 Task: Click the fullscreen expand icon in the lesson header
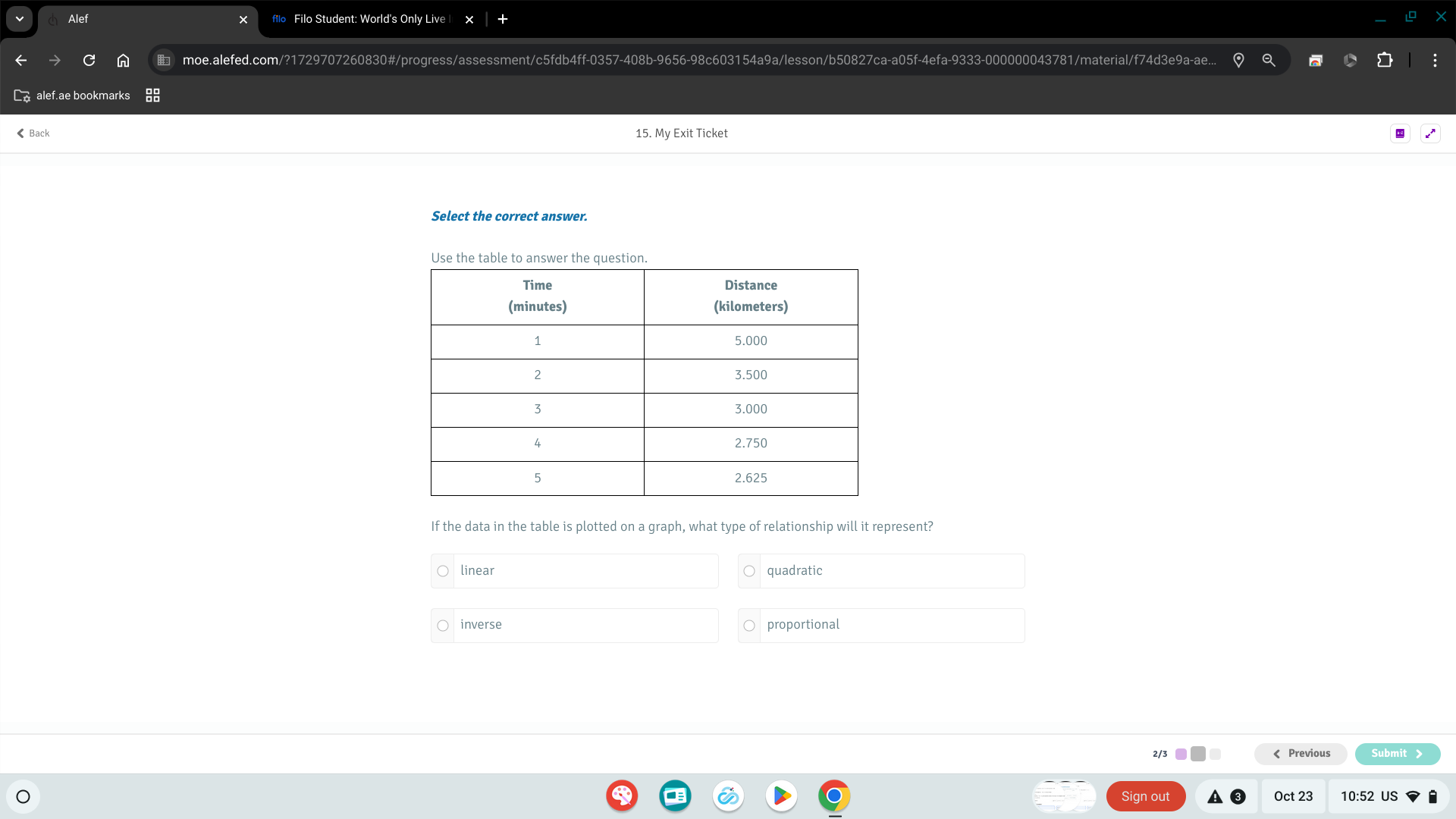(1430, 133)
